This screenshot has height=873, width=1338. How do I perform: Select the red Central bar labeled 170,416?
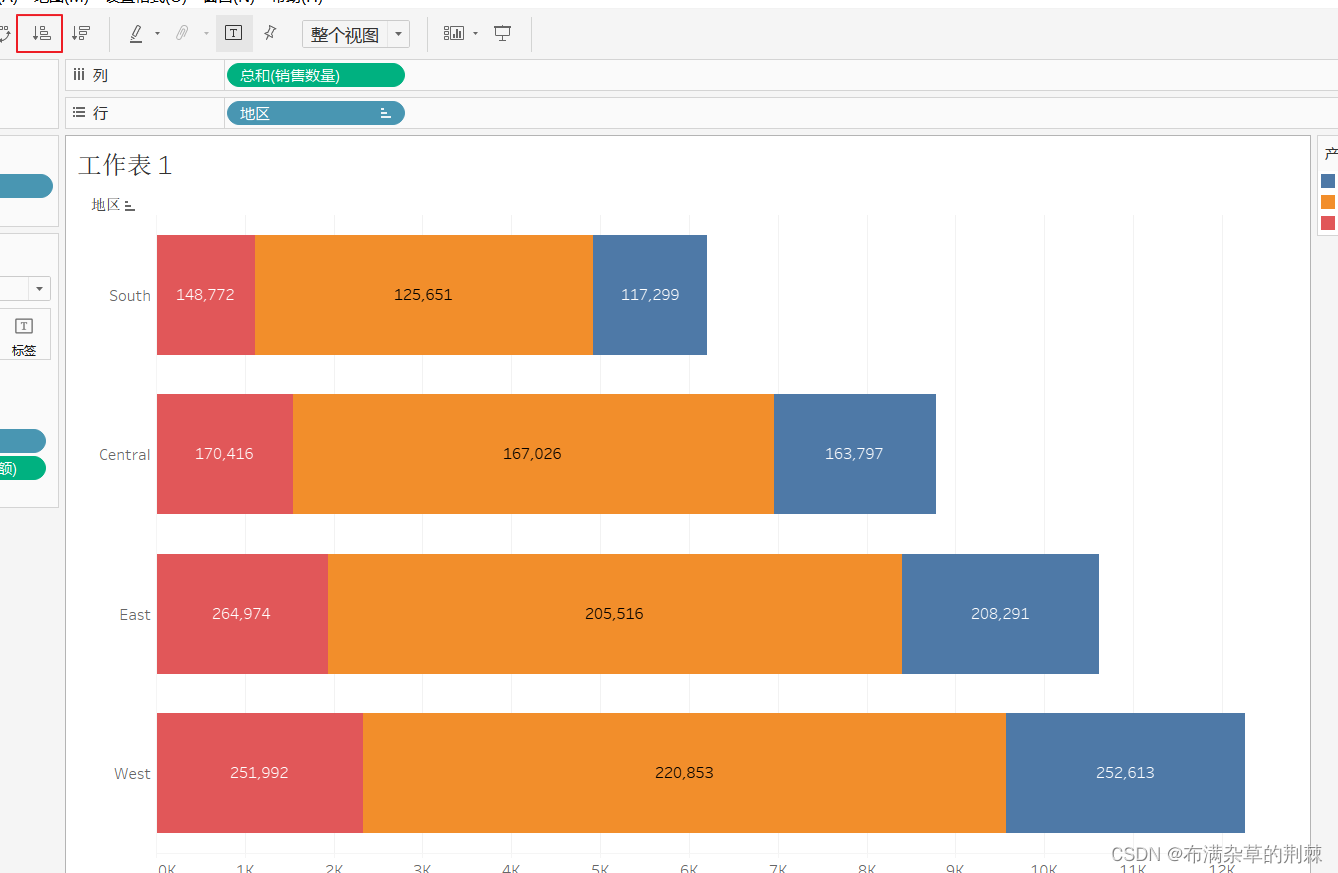pos(225,454)
